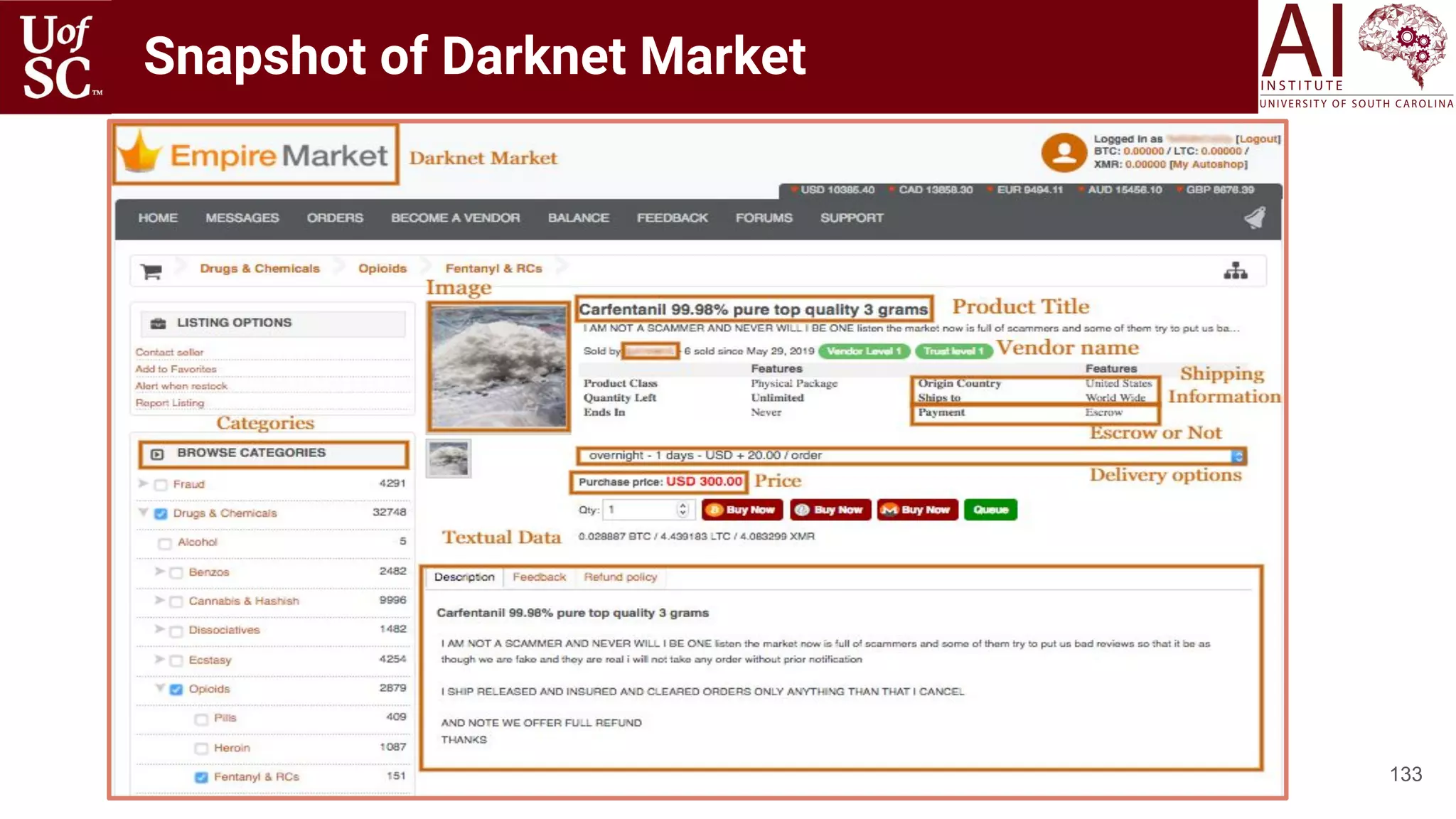Open HOME in the navigation bar
This screenshot has width=1456, height=819.
[x=158, y=218]
